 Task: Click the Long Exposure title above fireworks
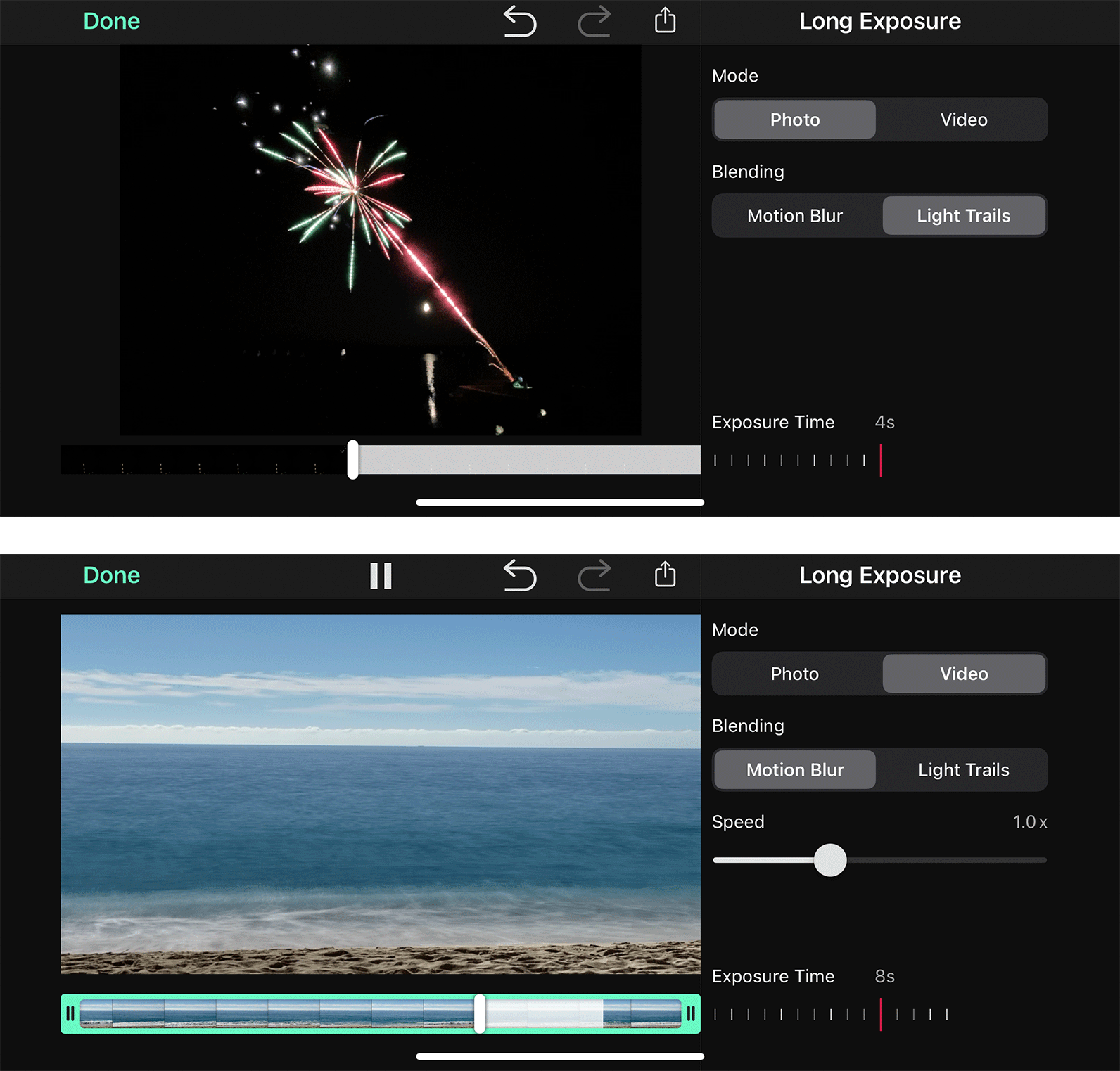point(880,21)
